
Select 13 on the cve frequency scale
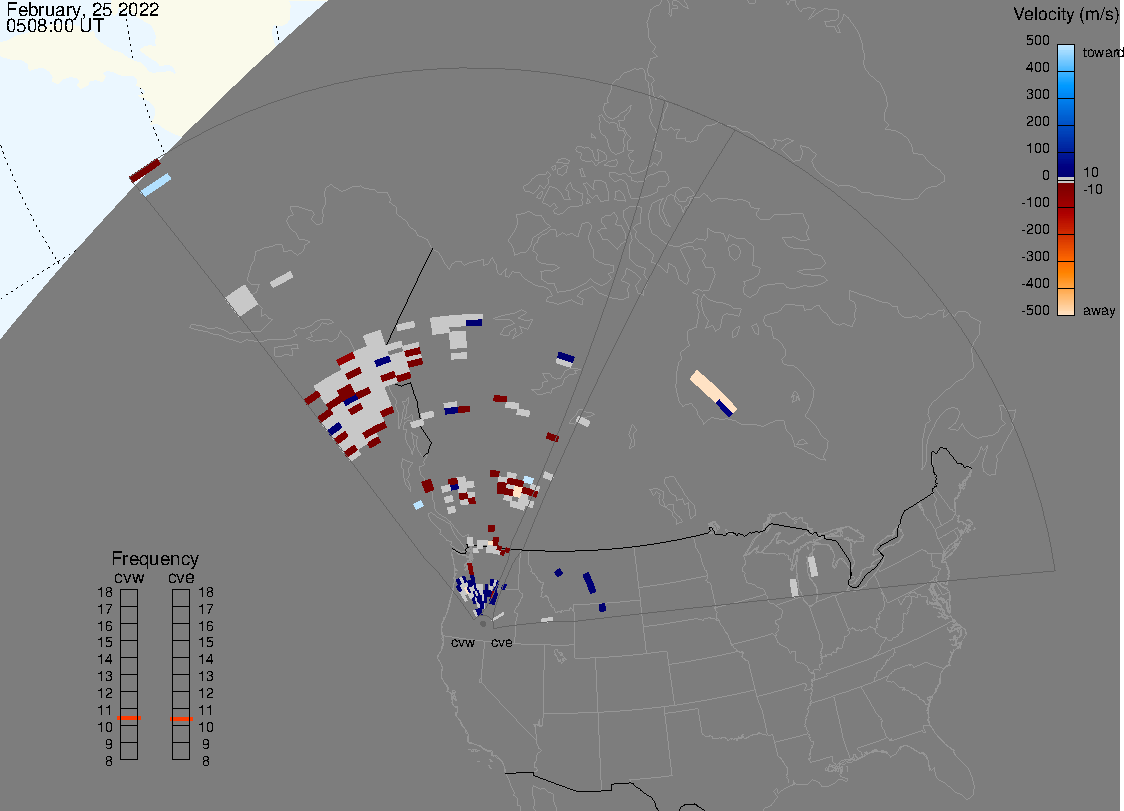(x=206, y=676)
